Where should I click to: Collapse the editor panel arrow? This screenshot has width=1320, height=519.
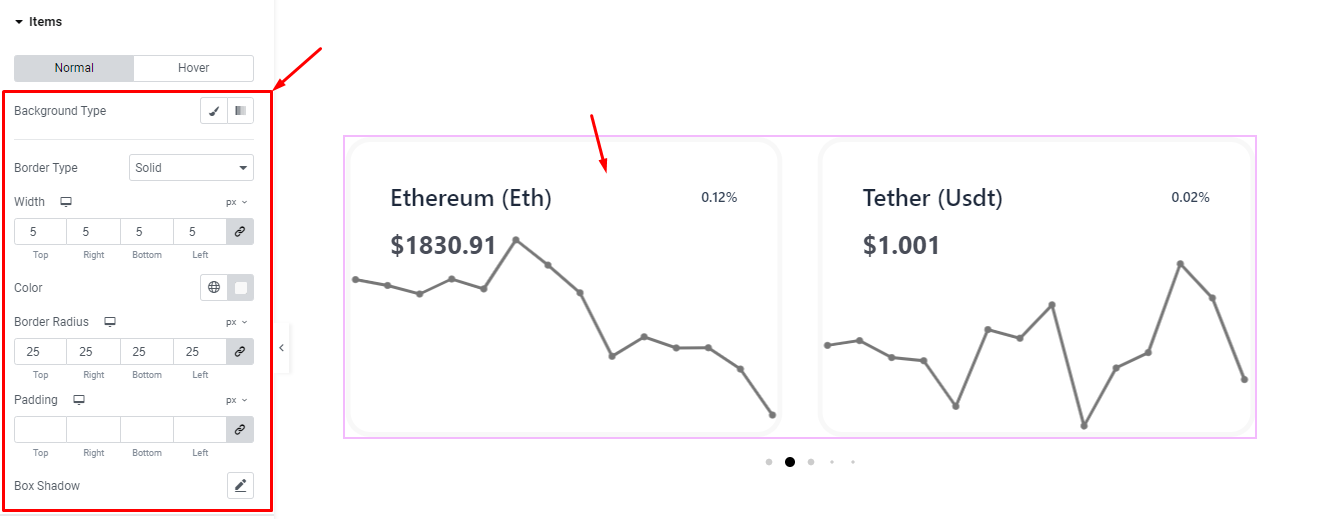point(282,348)
